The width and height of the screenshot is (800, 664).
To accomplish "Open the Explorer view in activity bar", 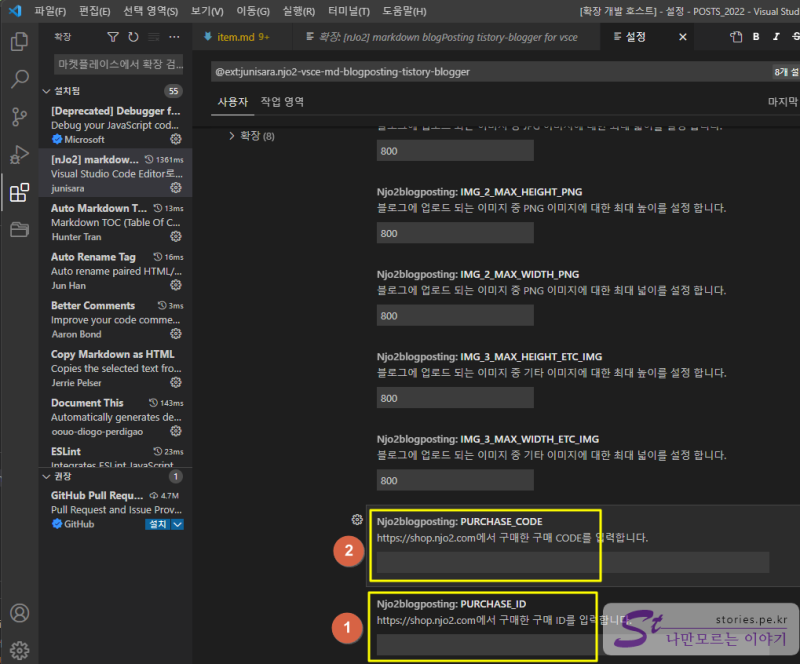I will pyautogui.click(x=19, y=41).
